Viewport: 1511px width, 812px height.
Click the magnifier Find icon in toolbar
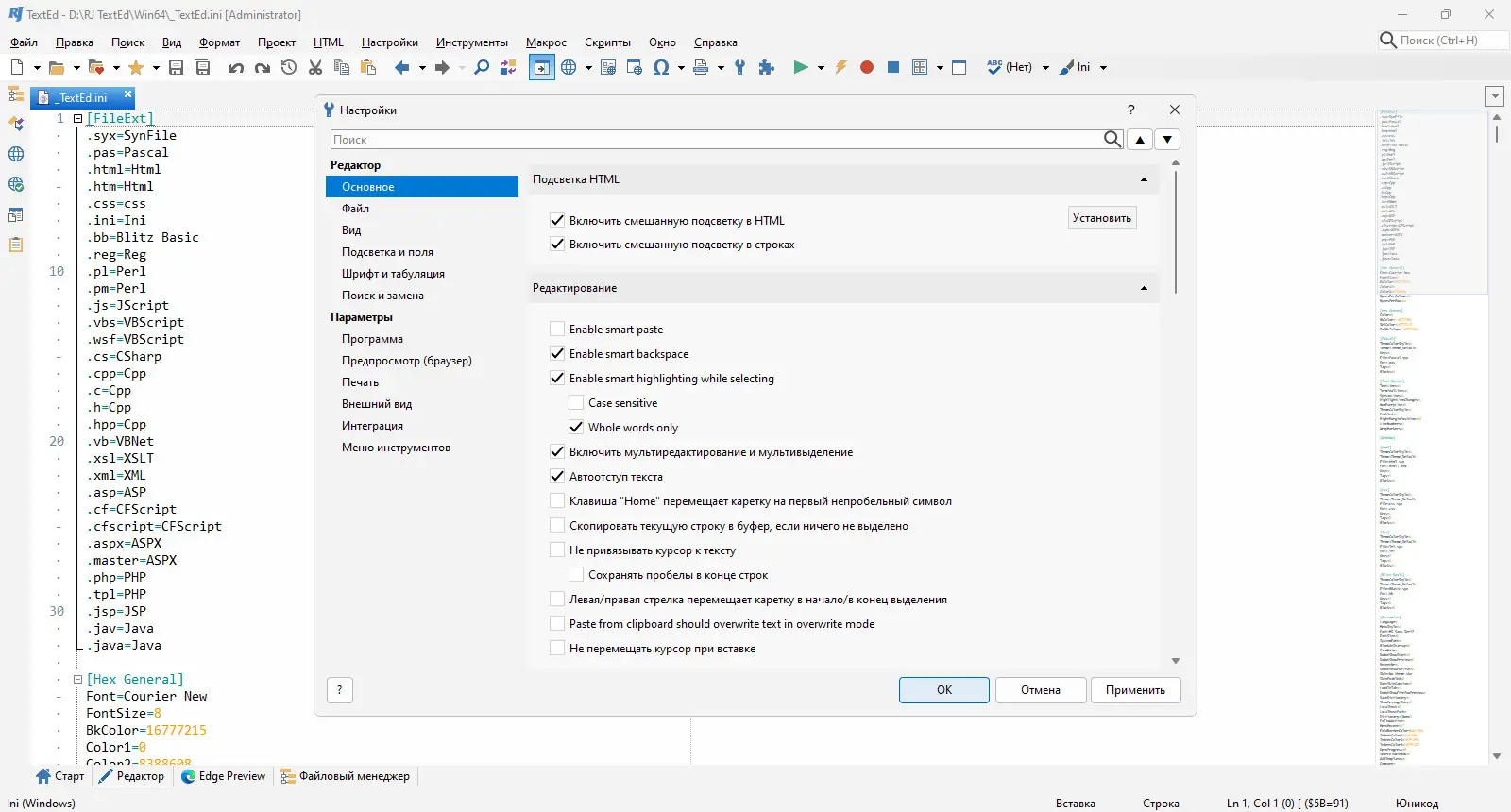click(x=482, y=67)
